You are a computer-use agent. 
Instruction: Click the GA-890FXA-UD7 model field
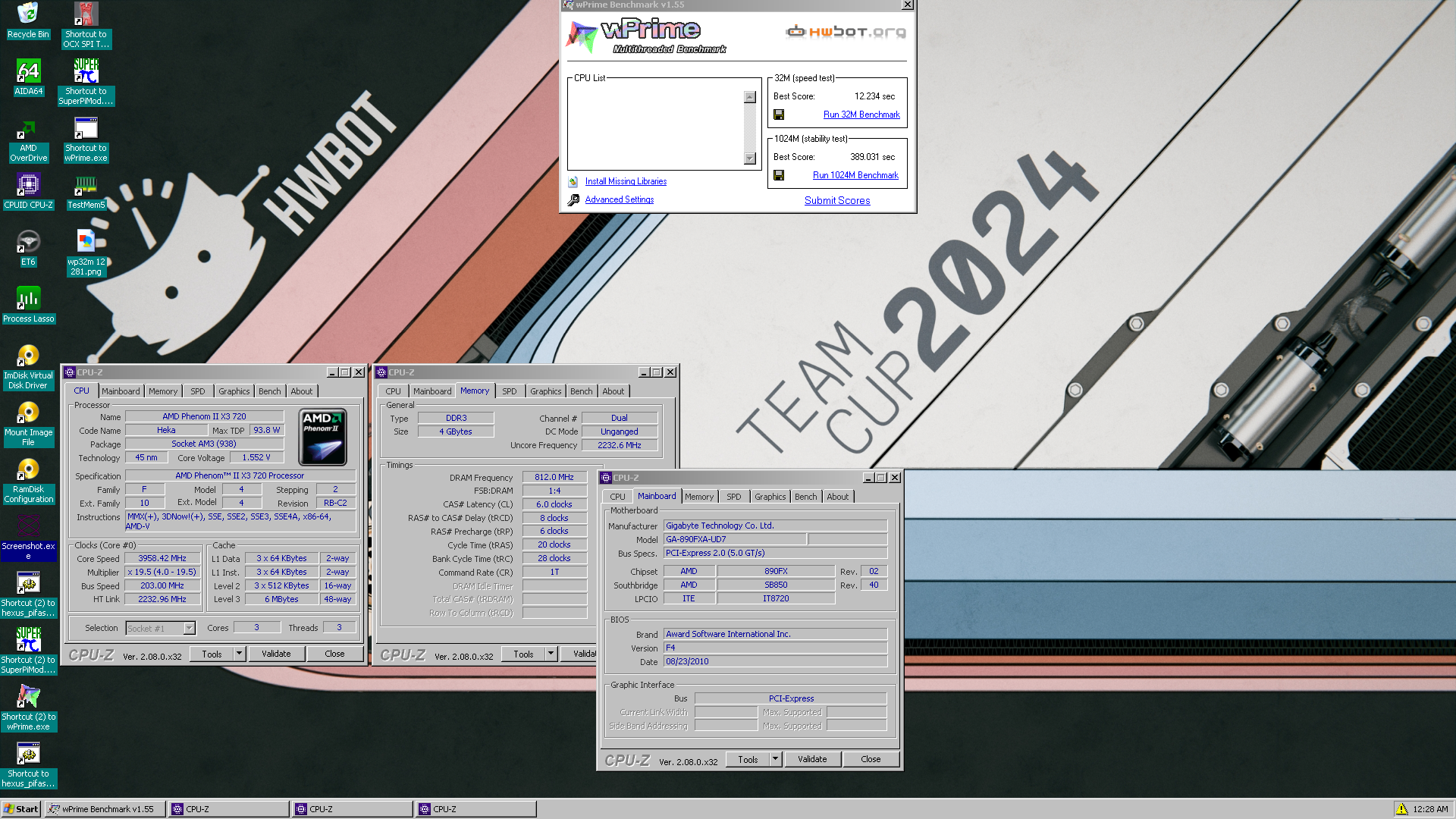click(x=735, y=539)
